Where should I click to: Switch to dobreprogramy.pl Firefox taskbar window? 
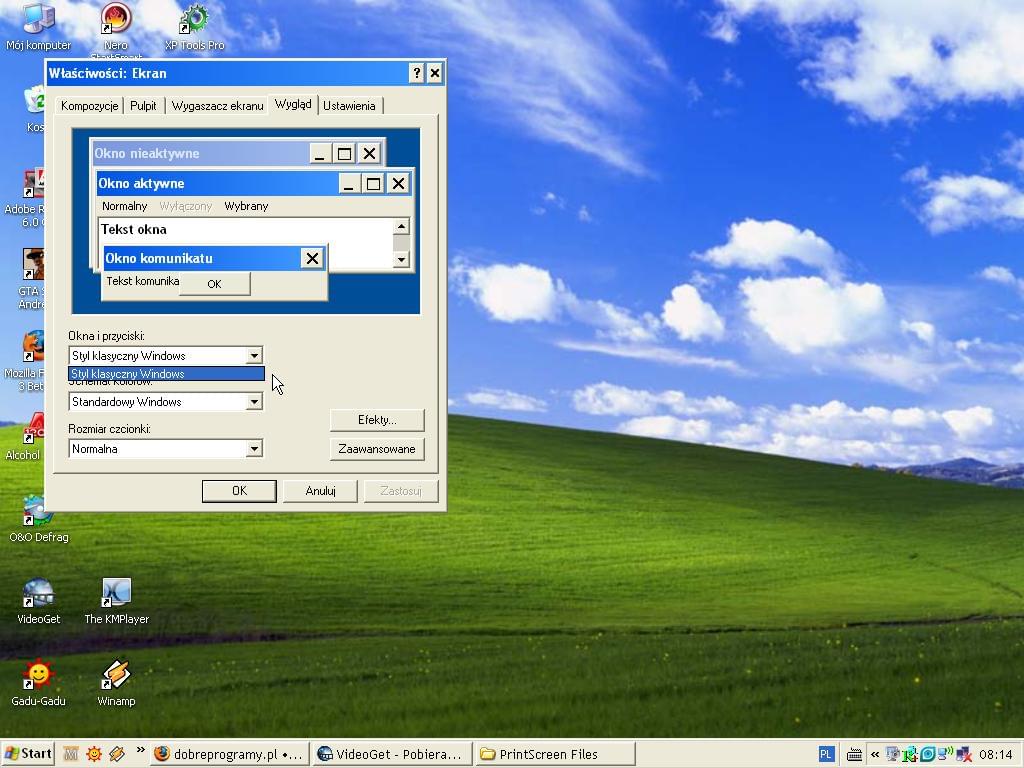click(x=229, y=754)
